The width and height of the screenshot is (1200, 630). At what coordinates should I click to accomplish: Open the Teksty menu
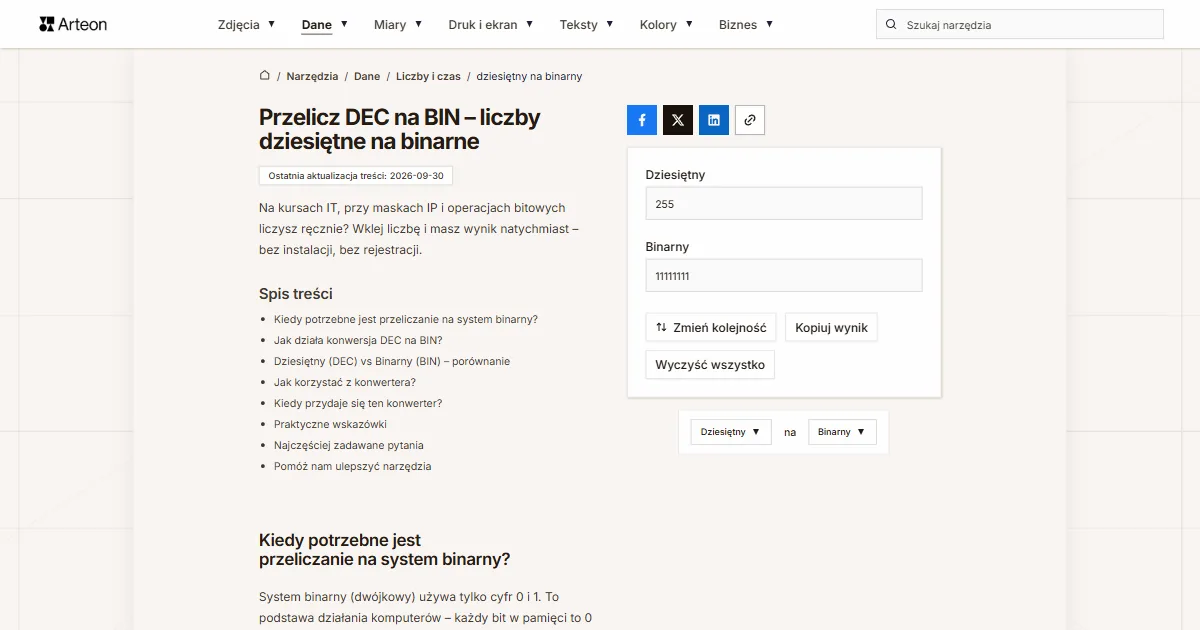pyautogui.click(x=587, y=24)
